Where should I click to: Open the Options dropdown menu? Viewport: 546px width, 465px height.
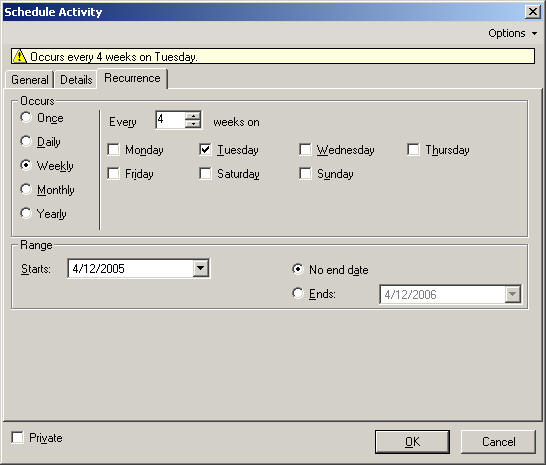(x=513, y=33)
